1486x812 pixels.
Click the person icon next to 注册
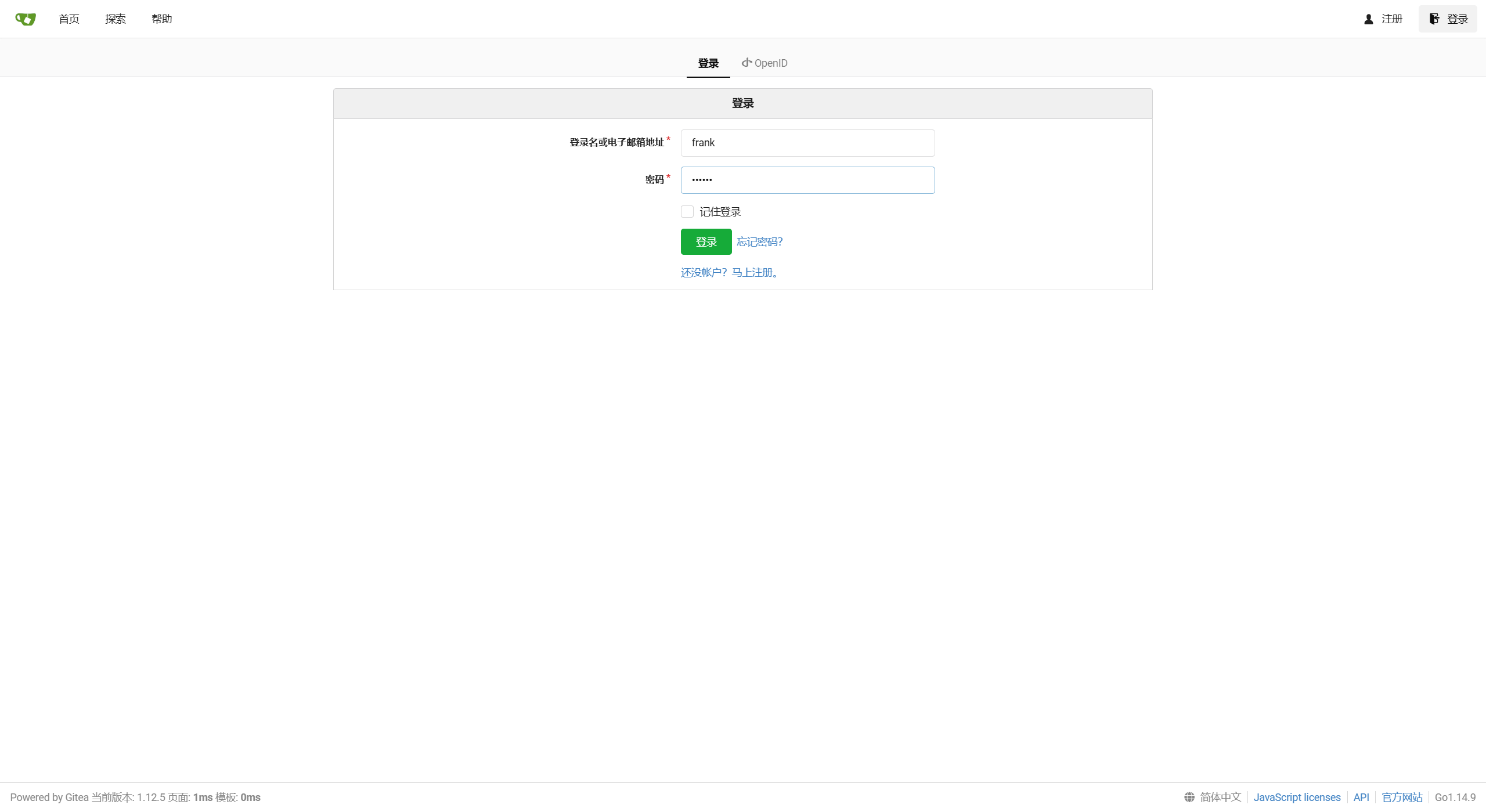1368,19
